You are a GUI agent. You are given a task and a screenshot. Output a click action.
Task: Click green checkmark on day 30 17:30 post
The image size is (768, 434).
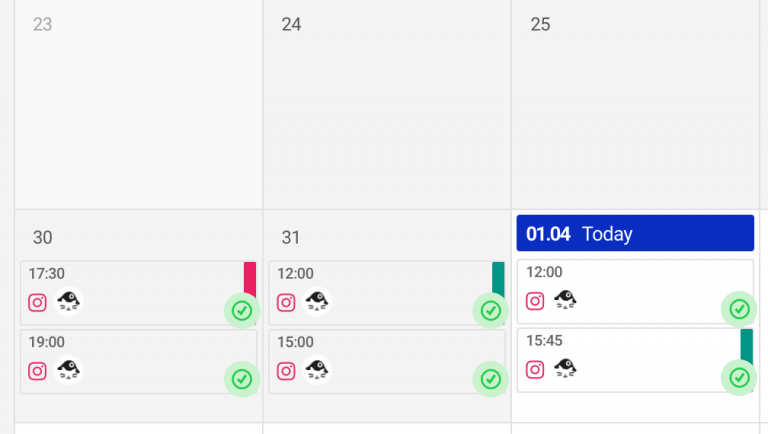(241, 311)
